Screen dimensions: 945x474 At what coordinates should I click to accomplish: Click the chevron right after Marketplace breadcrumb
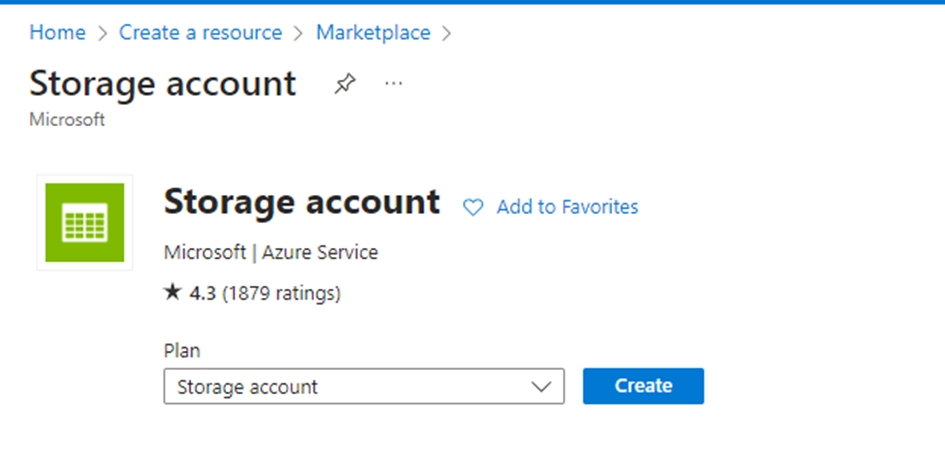tap(446, 34)
